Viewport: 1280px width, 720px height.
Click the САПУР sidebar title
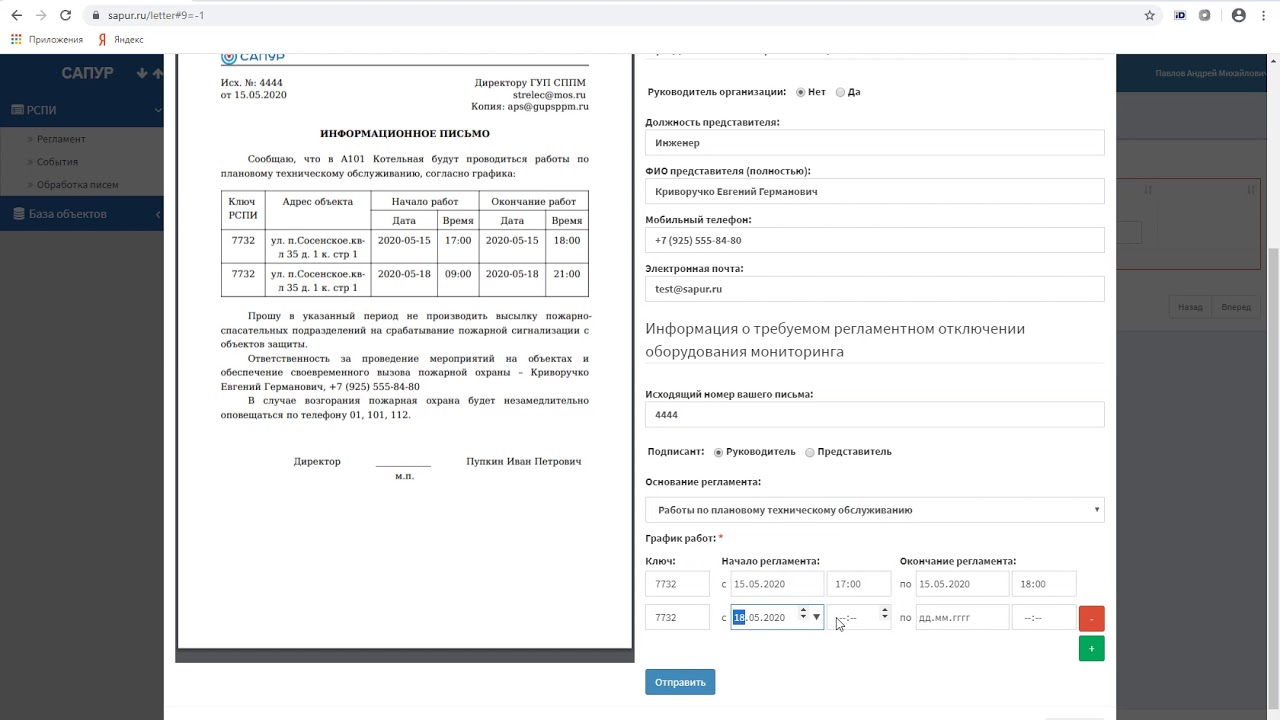click(87, 73)
